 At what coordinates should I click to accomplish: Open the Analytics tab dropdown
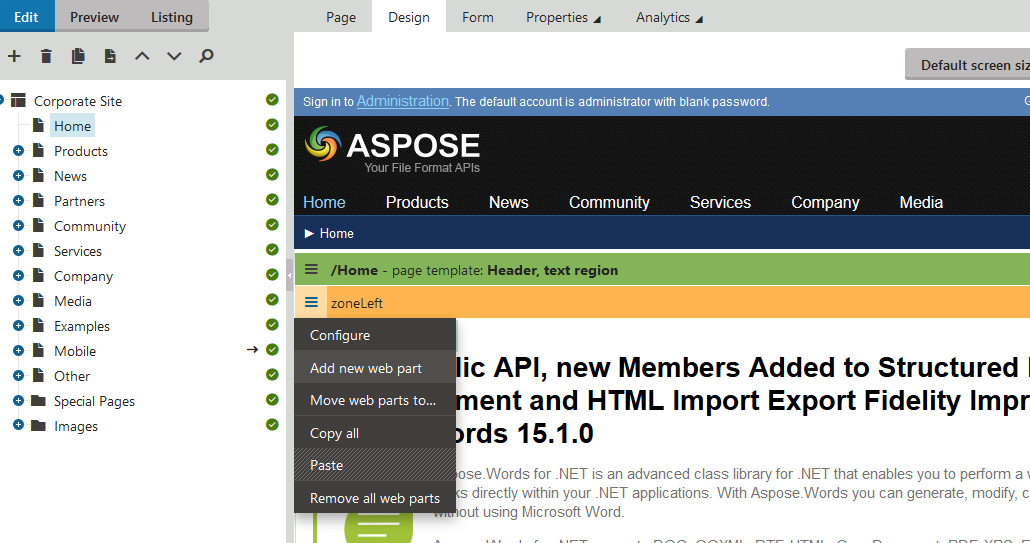coord(669,17)
